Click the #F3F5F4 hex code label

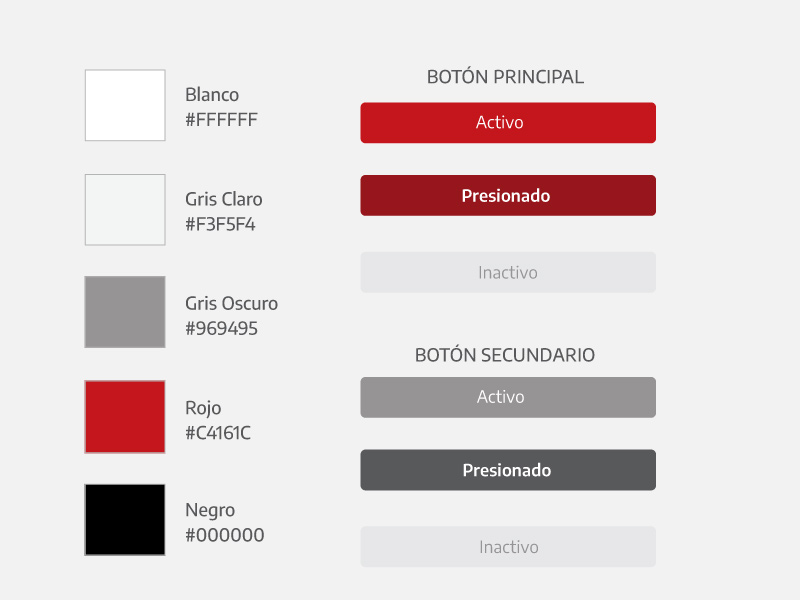pyautogui.click(x=220, y=224)
